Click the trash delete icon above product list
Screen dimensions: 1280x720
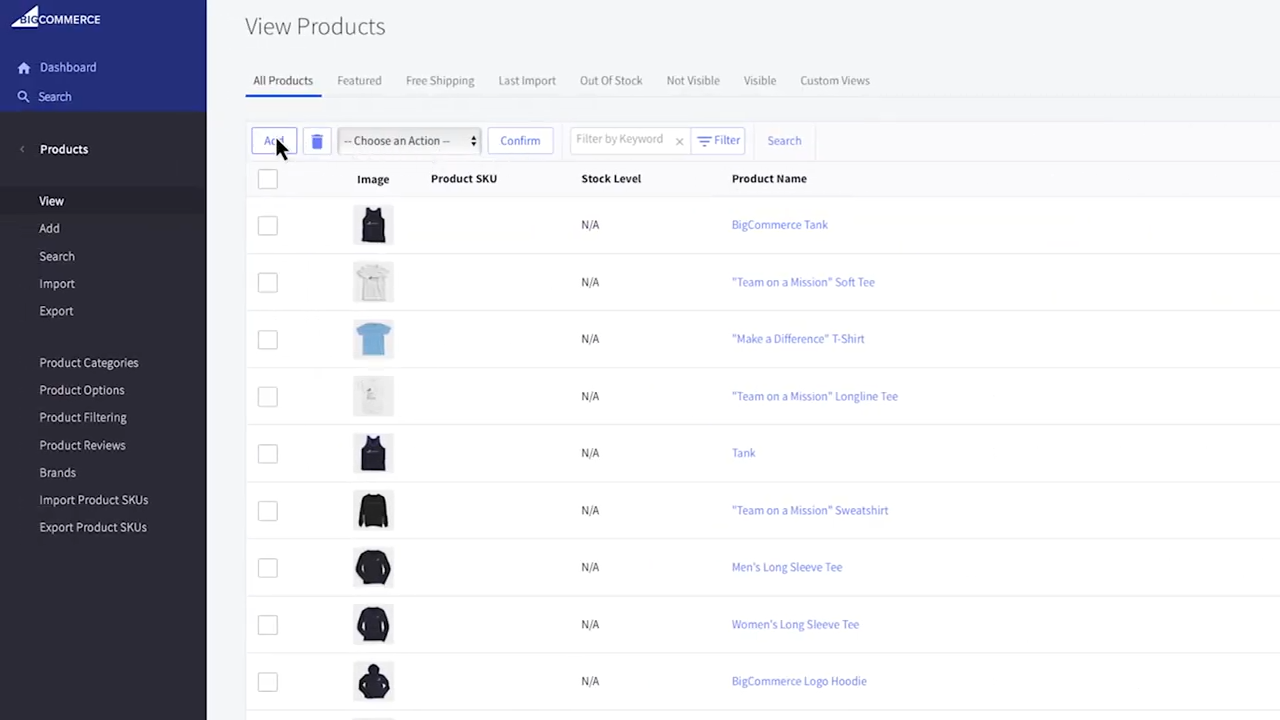317,140
